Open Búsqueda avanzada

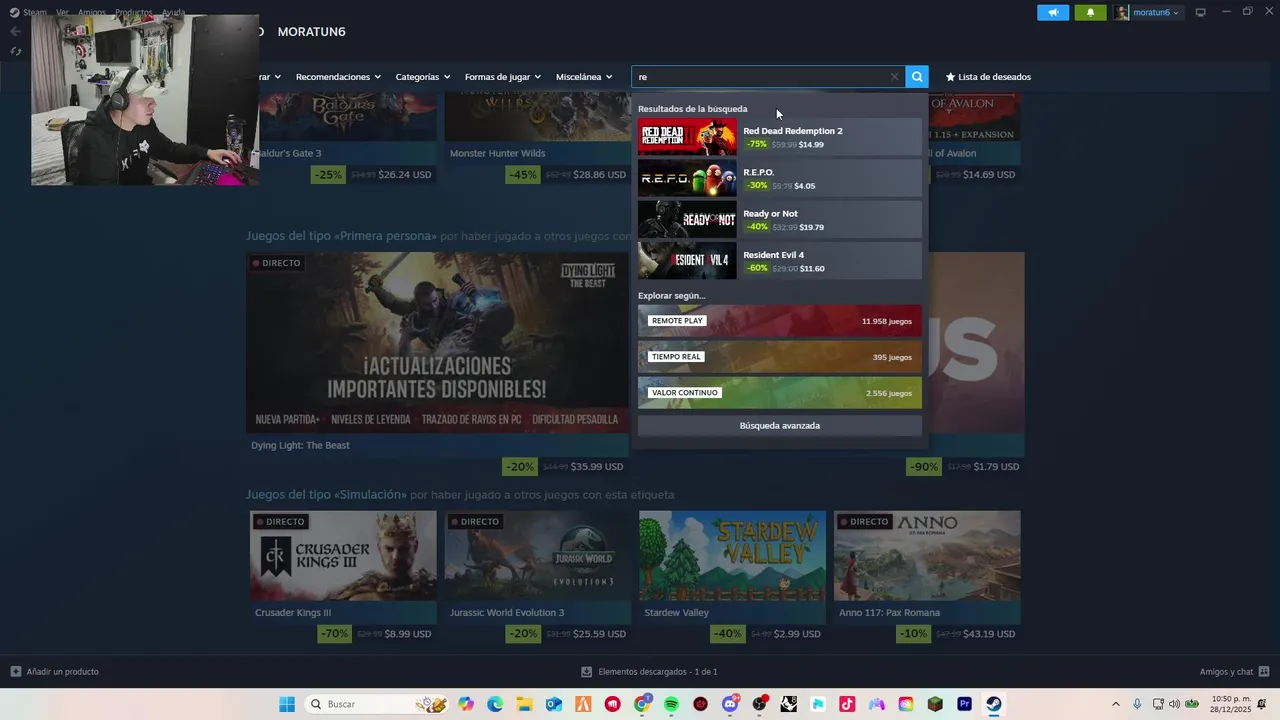780,426
